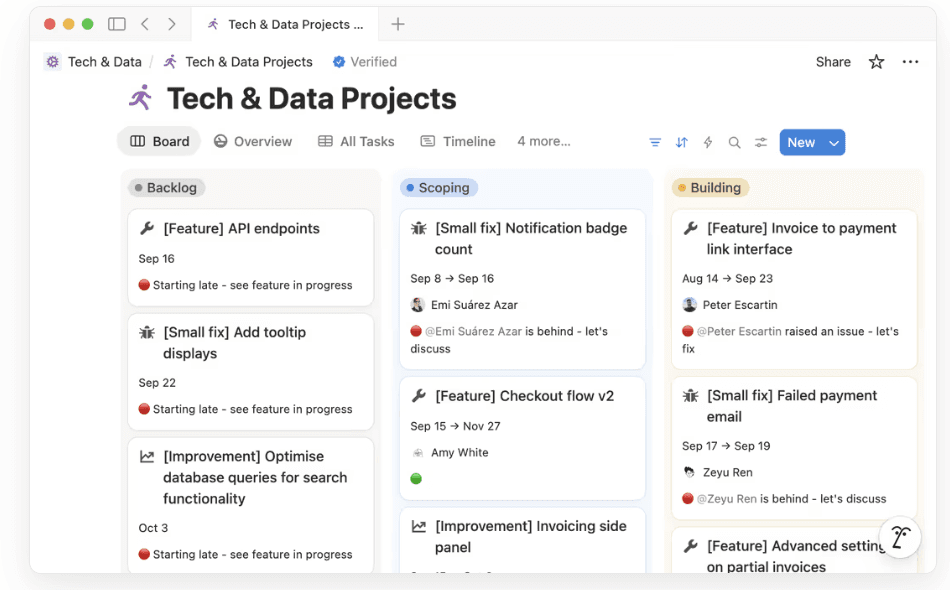This screenshot has height=590, width=950.
Task: Switch to the Overview tab
Action: 253,141
